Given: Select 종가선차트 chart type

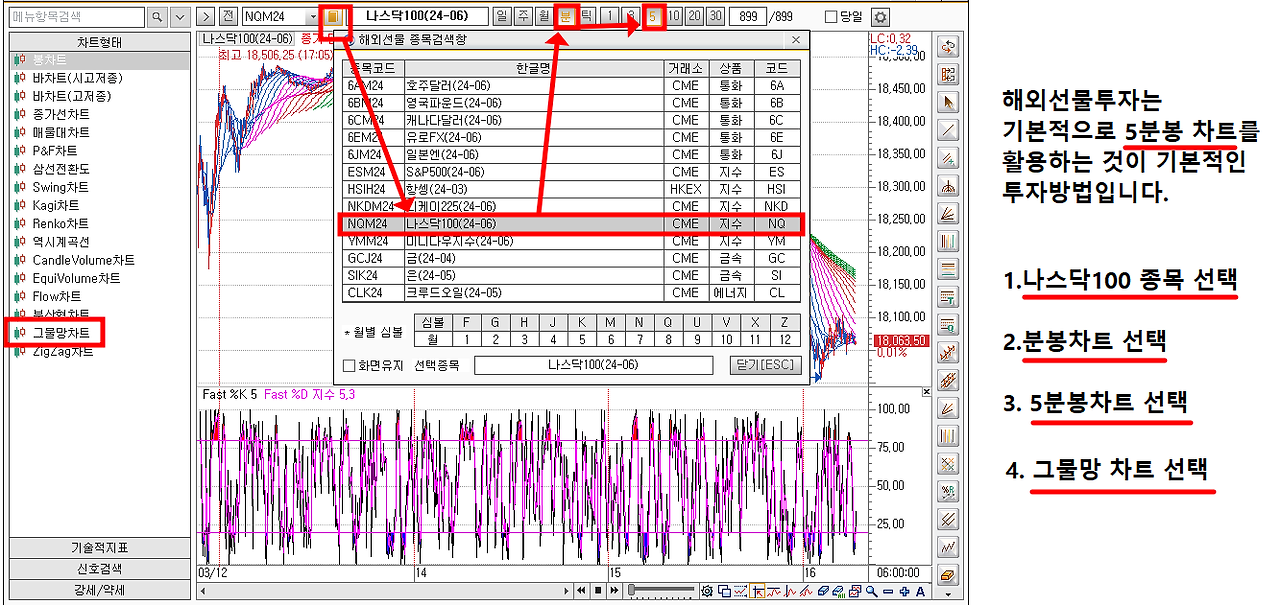Looking at the screenshot, I should click(61, 114).
